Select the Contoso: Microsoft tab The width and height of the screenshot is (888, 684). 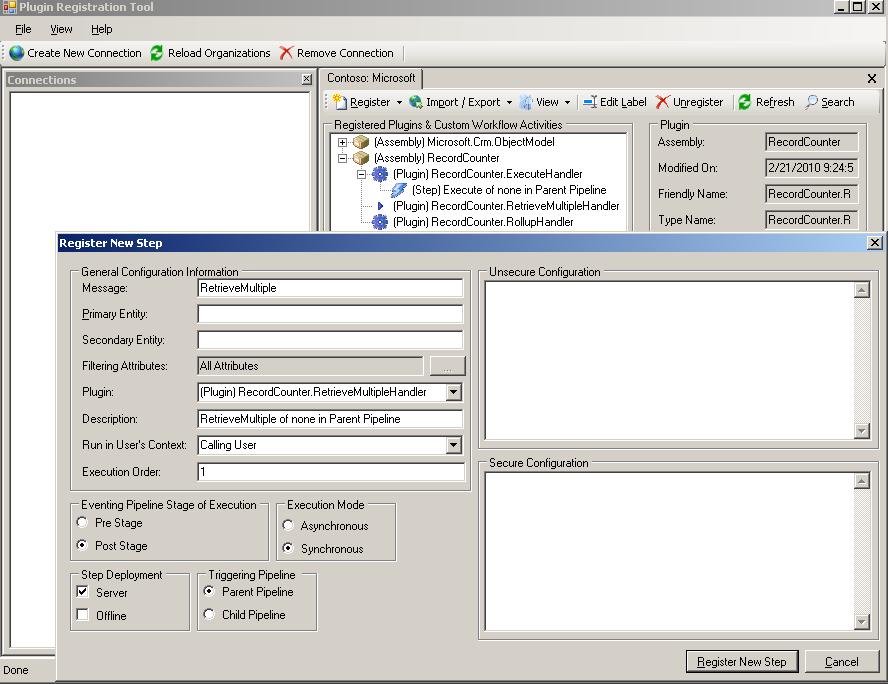(371, 78)
